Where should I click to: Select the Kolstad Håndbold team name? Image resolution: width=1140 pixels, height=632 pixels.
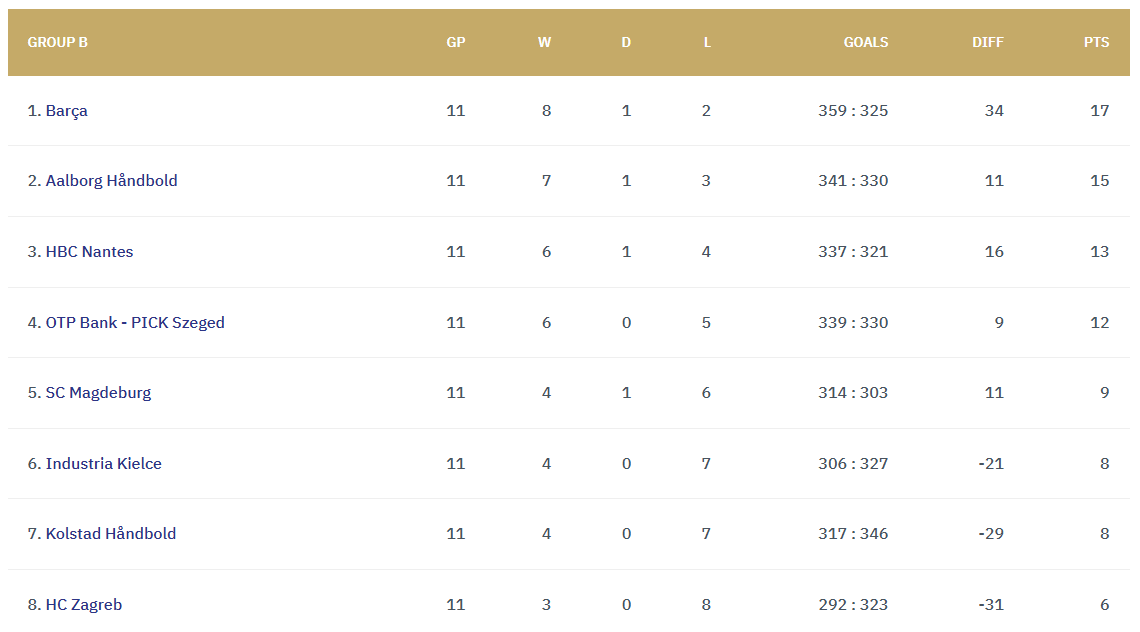click(x=110, y=534)
